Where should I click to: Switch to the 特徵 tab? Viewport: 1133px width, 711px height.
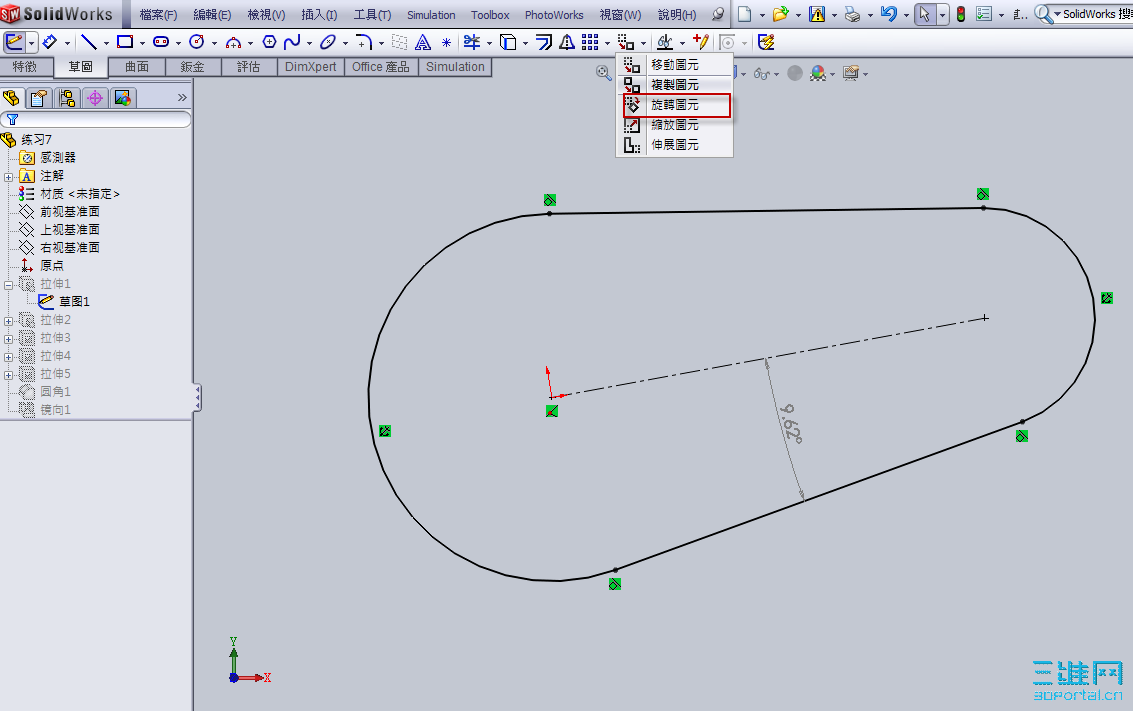tap(25, 66)
